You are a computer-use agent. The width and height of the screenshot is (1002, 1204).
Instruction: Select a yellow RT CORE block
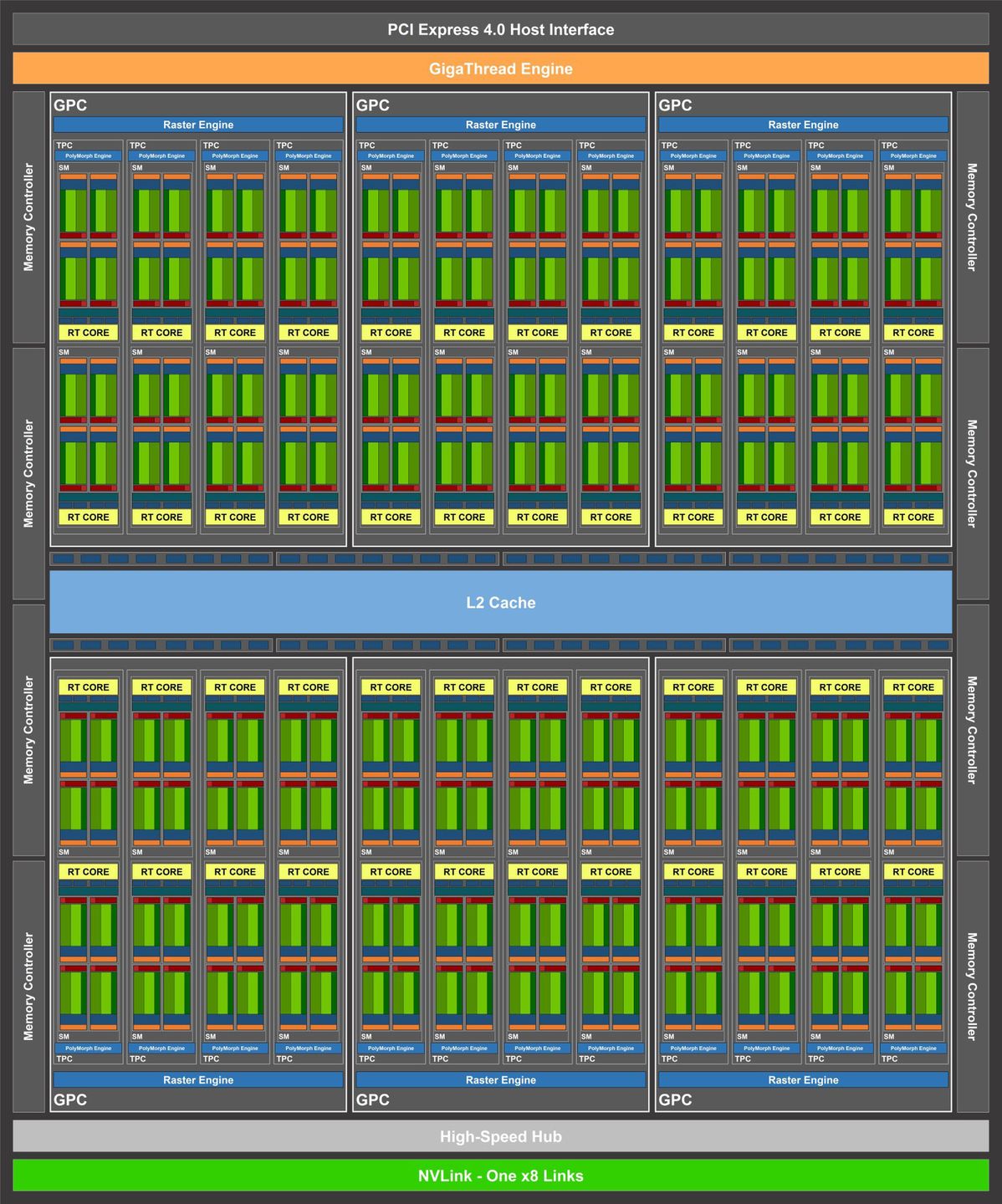[x=87, y=332]
